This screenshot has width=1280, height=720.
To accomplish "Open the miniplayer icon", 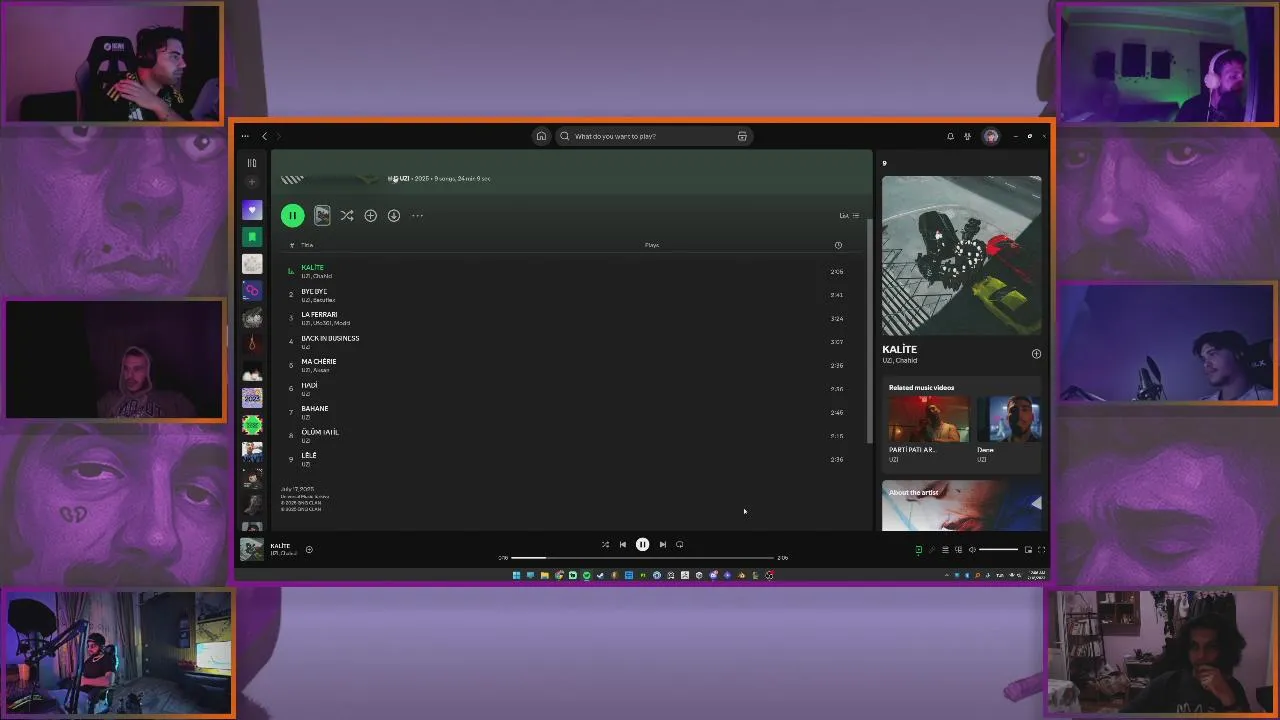I will [x=1028, y=550].
